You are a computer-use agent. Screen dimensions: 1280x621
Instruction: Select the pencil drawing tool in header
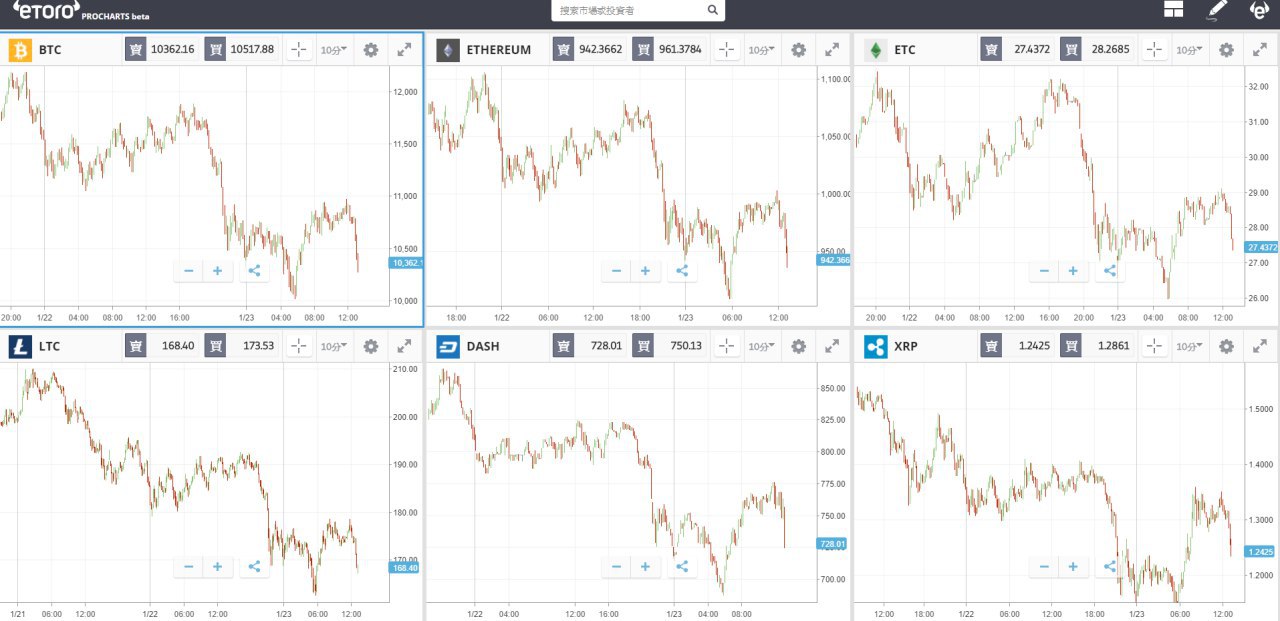click(1216, 10)
